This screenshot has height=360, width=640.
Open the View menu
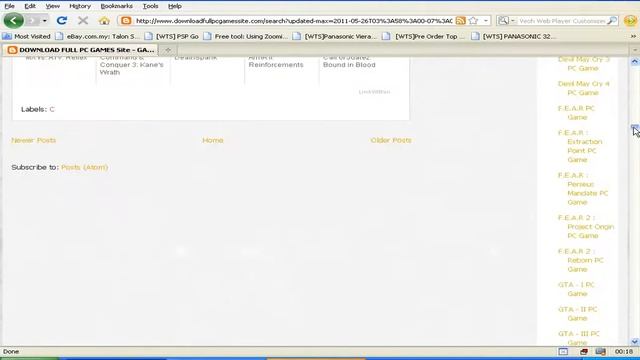[x=52, y=6]
